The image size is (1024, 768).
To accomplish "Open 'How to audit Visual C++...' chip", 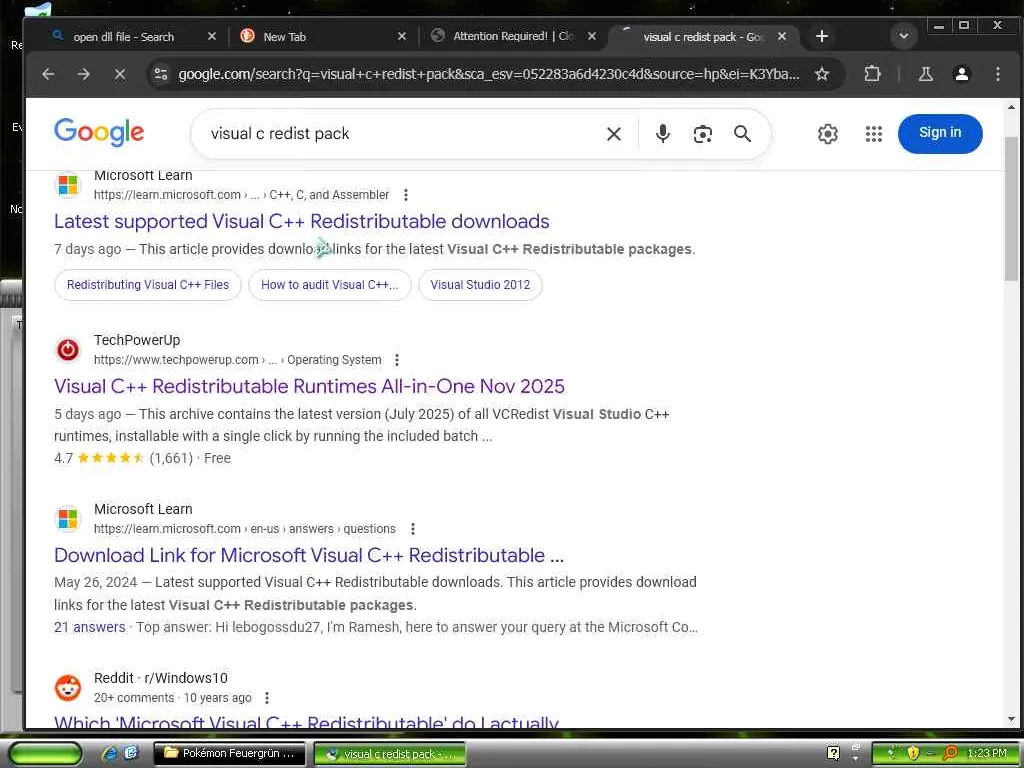I will click(x=330, y=285).
